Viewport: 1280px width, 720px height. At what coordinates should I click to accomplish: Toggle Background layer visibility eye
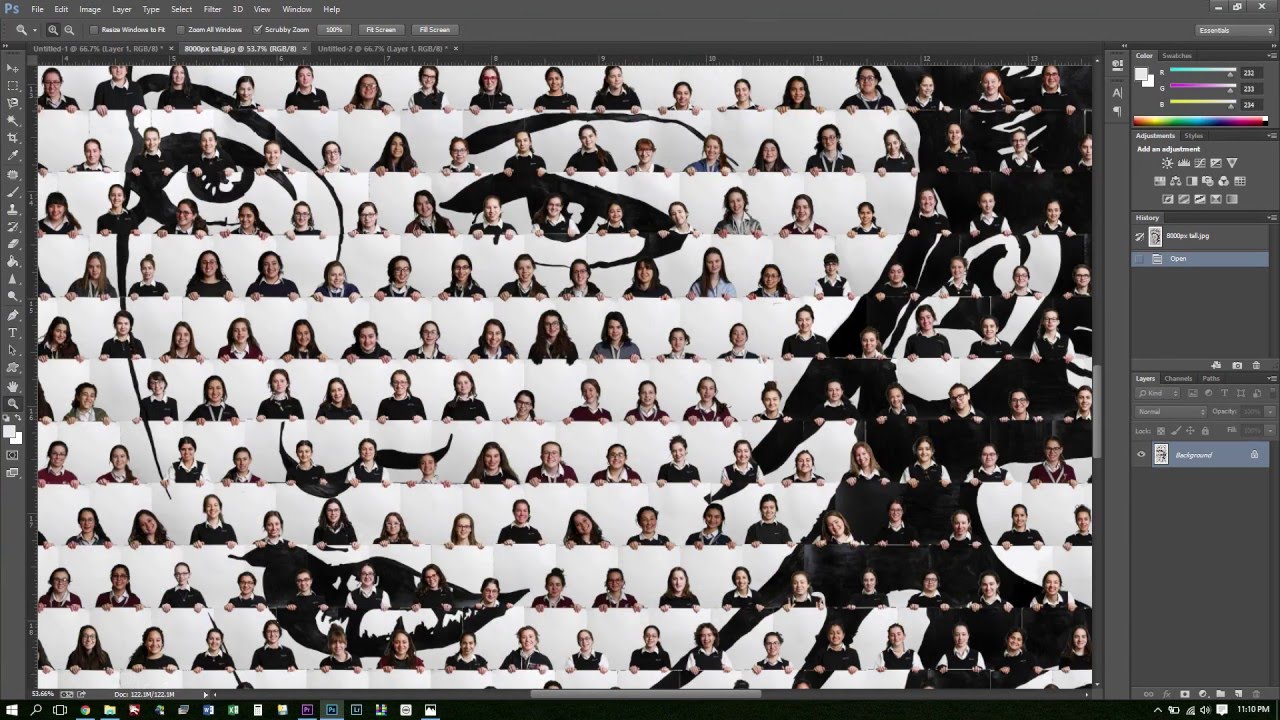click(1141, 455)
